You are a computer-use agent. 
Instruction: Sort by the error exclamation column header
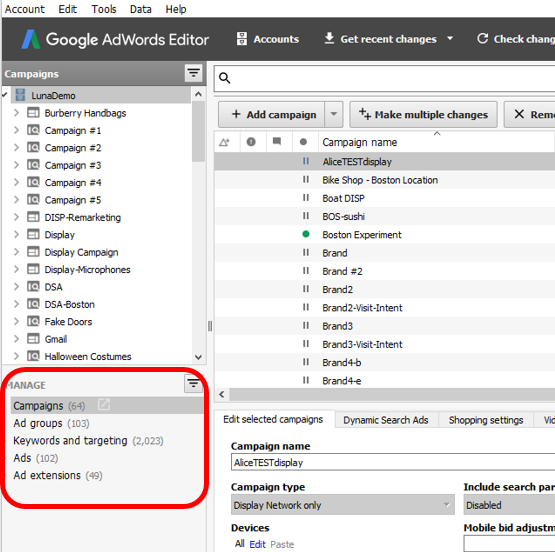point(251,142)
